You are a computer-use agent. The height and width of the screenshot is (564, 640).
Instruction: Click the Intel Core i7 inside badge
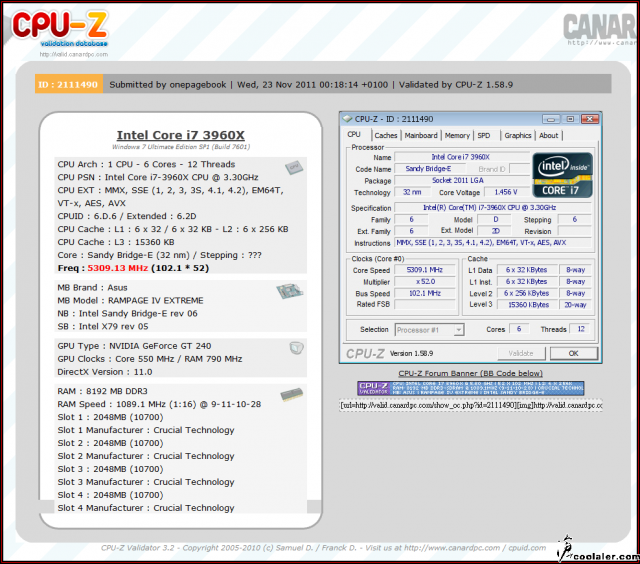562,175
